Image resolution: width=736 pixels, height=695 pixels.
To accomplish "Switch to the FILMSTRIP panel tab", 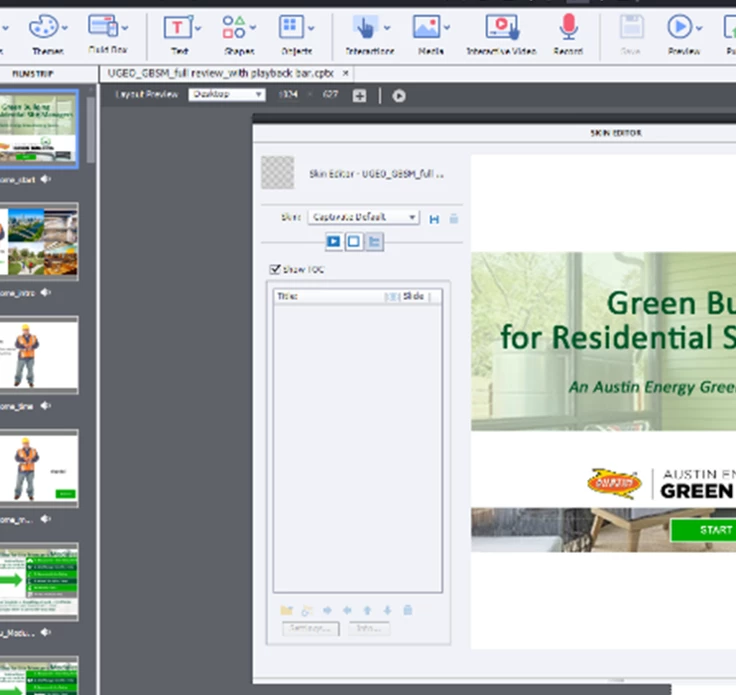I will pyautogui.click(x=32, y=74).
